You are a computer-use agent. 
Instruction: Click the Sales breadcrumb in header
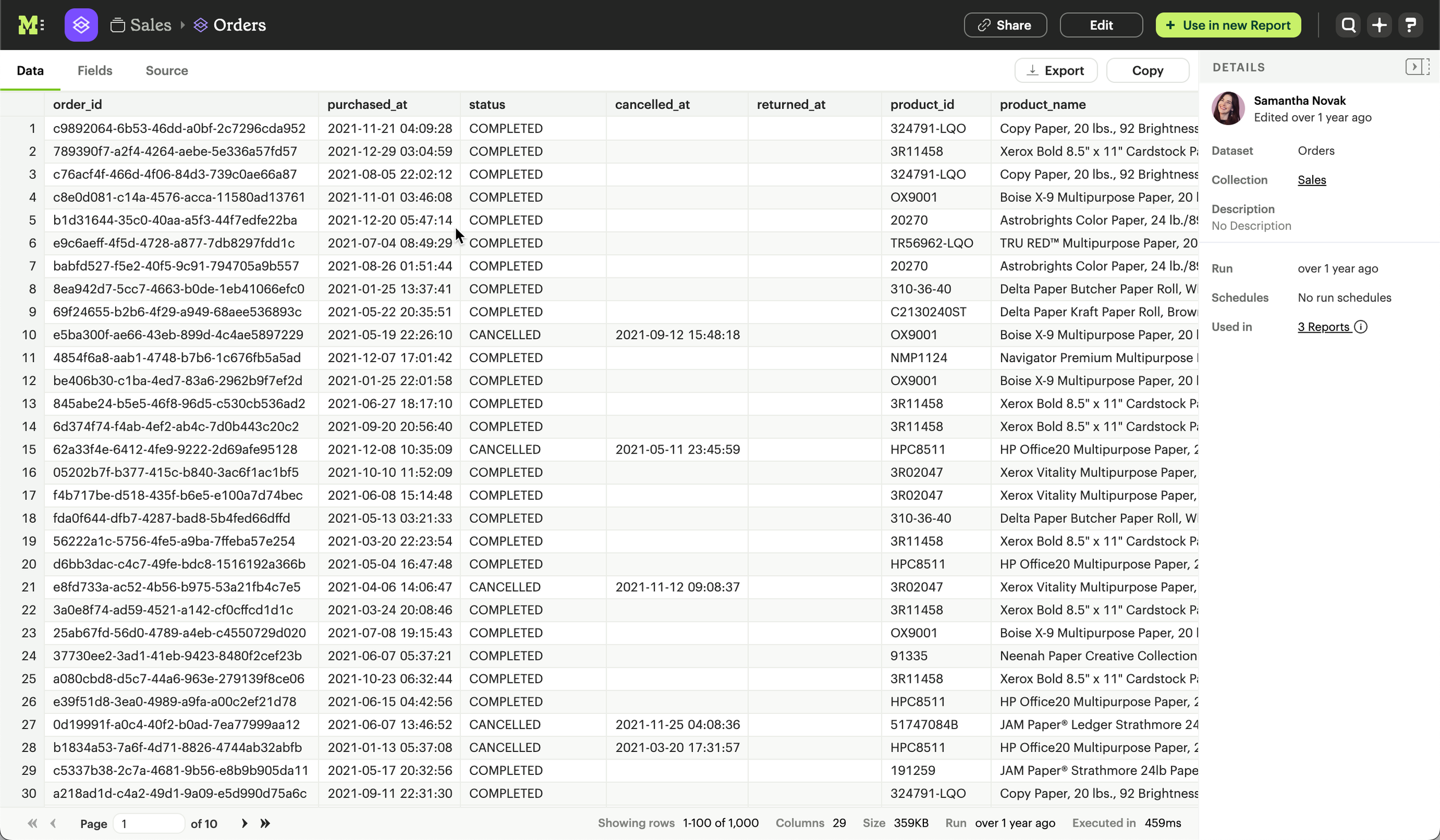(x=150, y=25)
